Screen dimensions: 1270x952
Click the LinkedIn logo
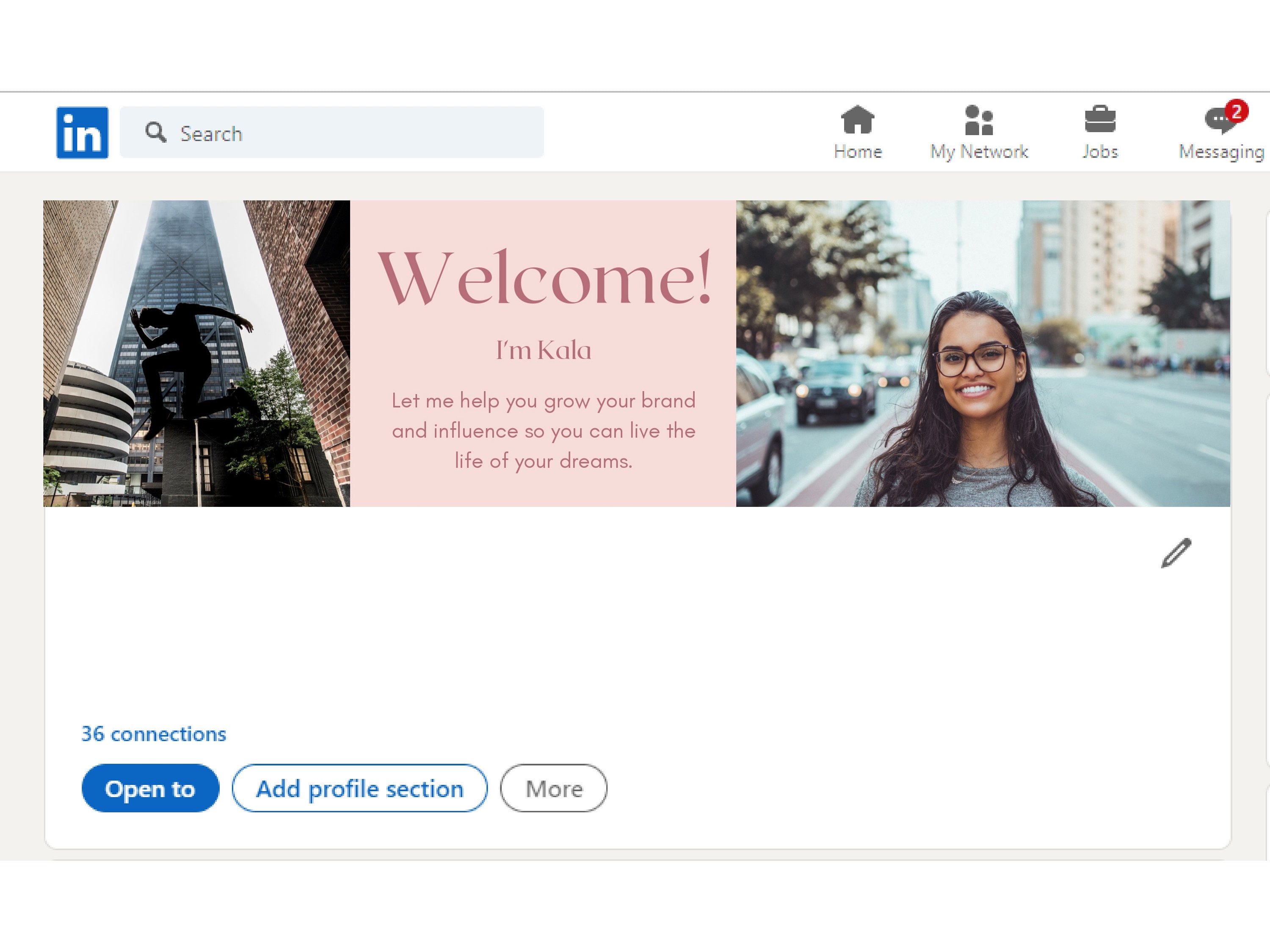coord(82,132)
